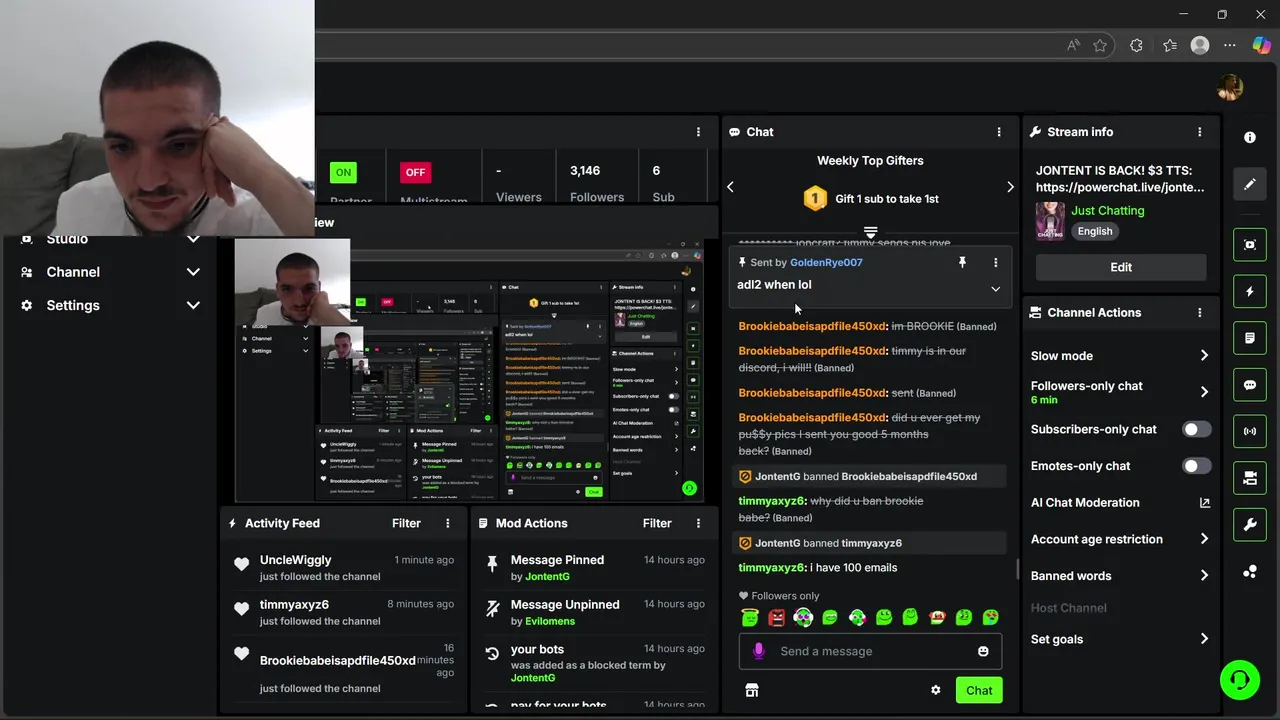The width and height of the screenshot is (1280, 720).
Task: Click the user profile avatar at top right
Action: tap(1230, 88)
